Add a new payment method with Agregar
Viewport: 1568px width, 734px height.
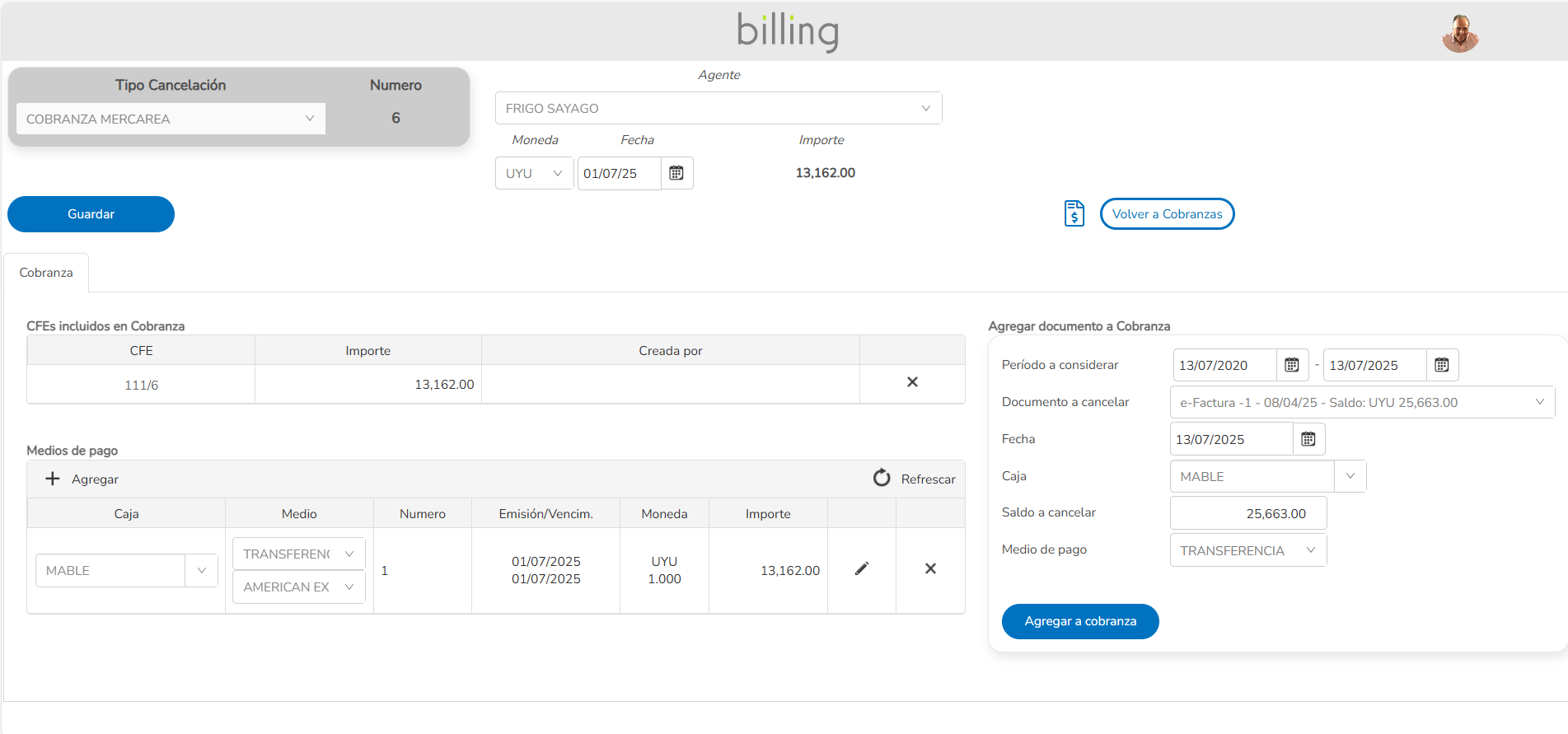click(82, 479)
